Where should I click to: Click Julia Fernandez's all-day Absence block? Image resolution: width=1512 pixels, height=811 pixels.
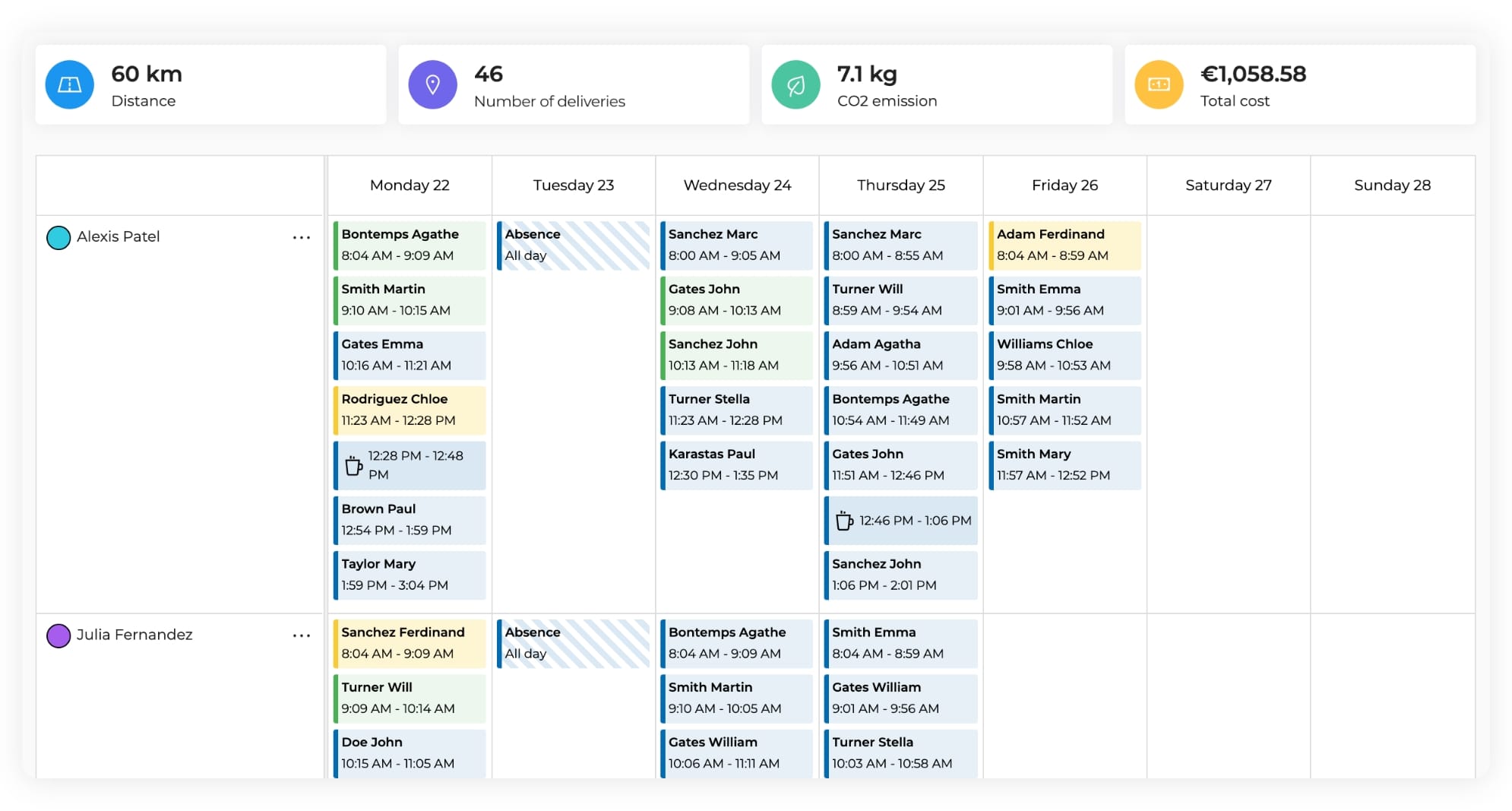[x=573, y=643]
